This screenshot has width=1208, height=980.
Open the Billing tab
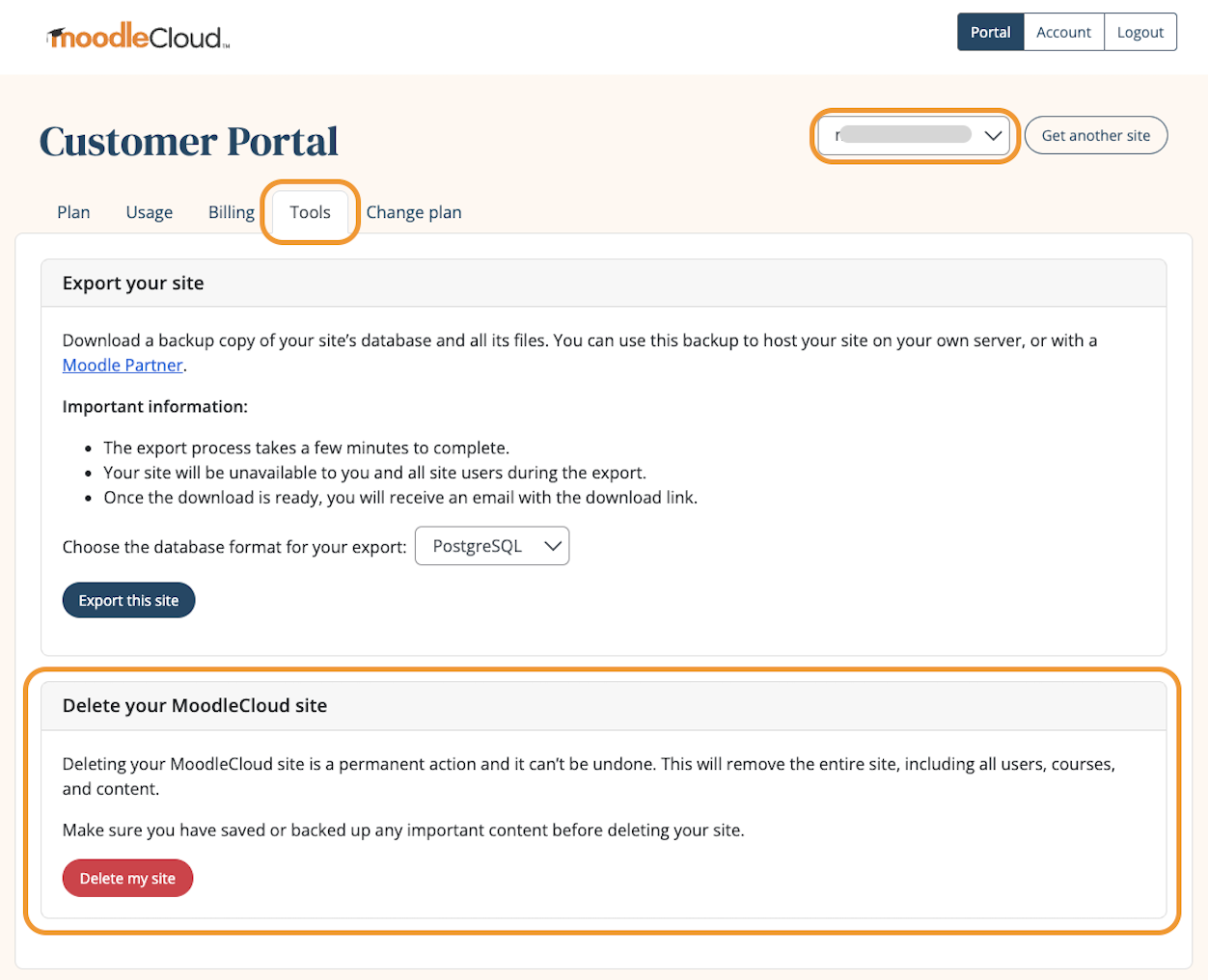[231, 211]
